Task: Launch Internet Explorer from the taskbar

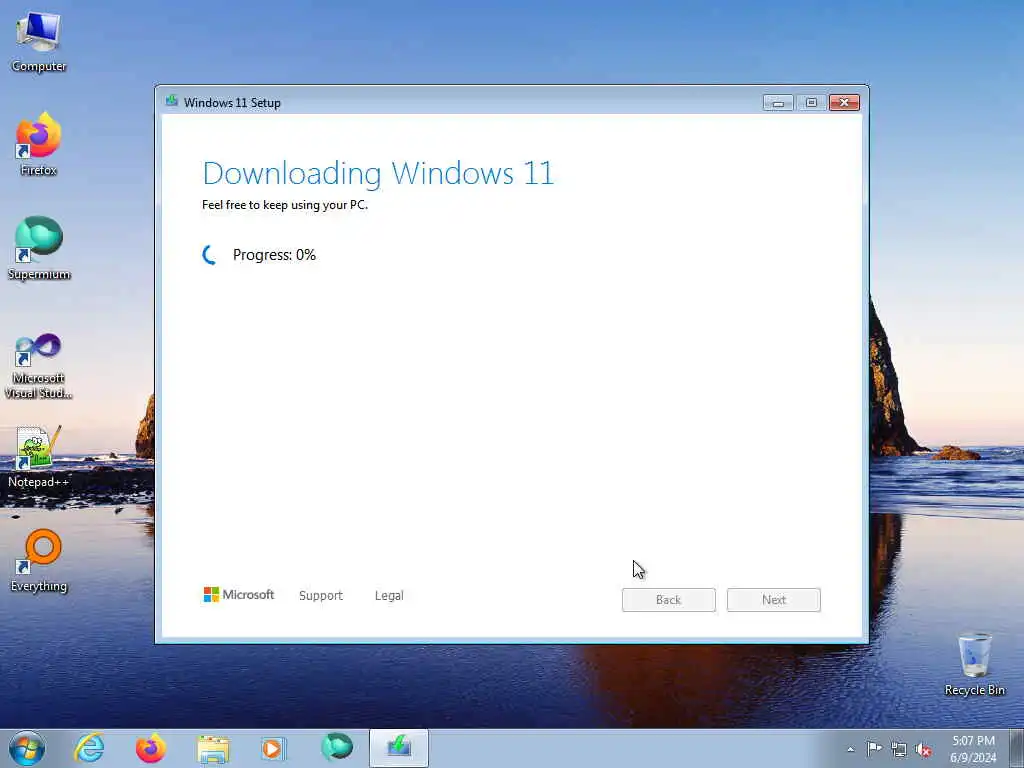Action: tap(89, 748)
